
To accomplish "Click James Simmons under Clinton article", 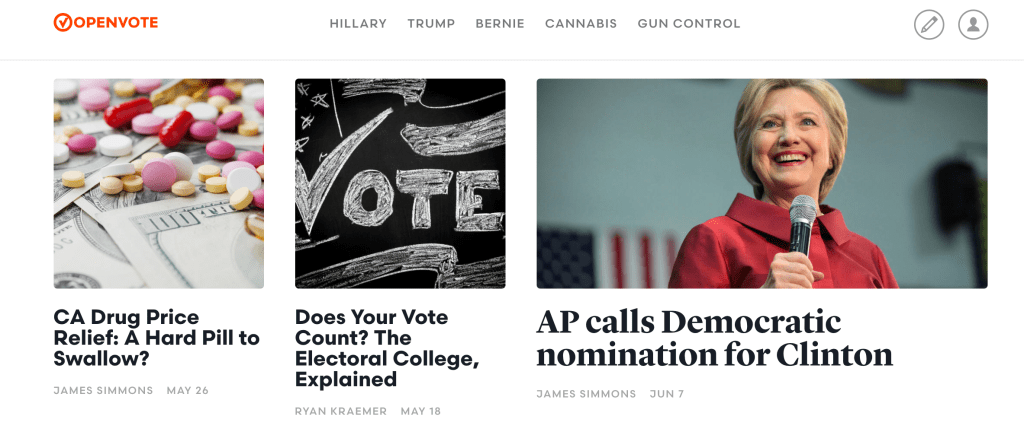I will click(586, 394).
